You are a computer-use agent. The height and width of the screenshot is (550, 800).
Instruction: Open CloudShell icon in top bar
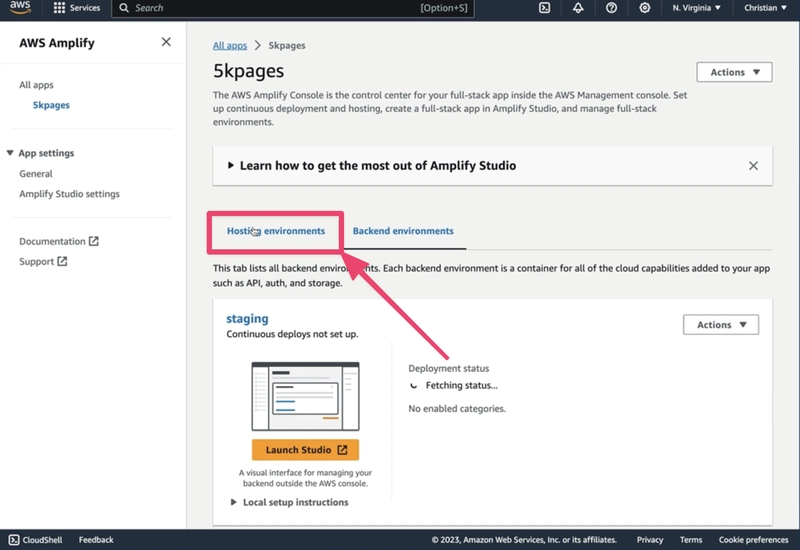[x=544, y=8]
